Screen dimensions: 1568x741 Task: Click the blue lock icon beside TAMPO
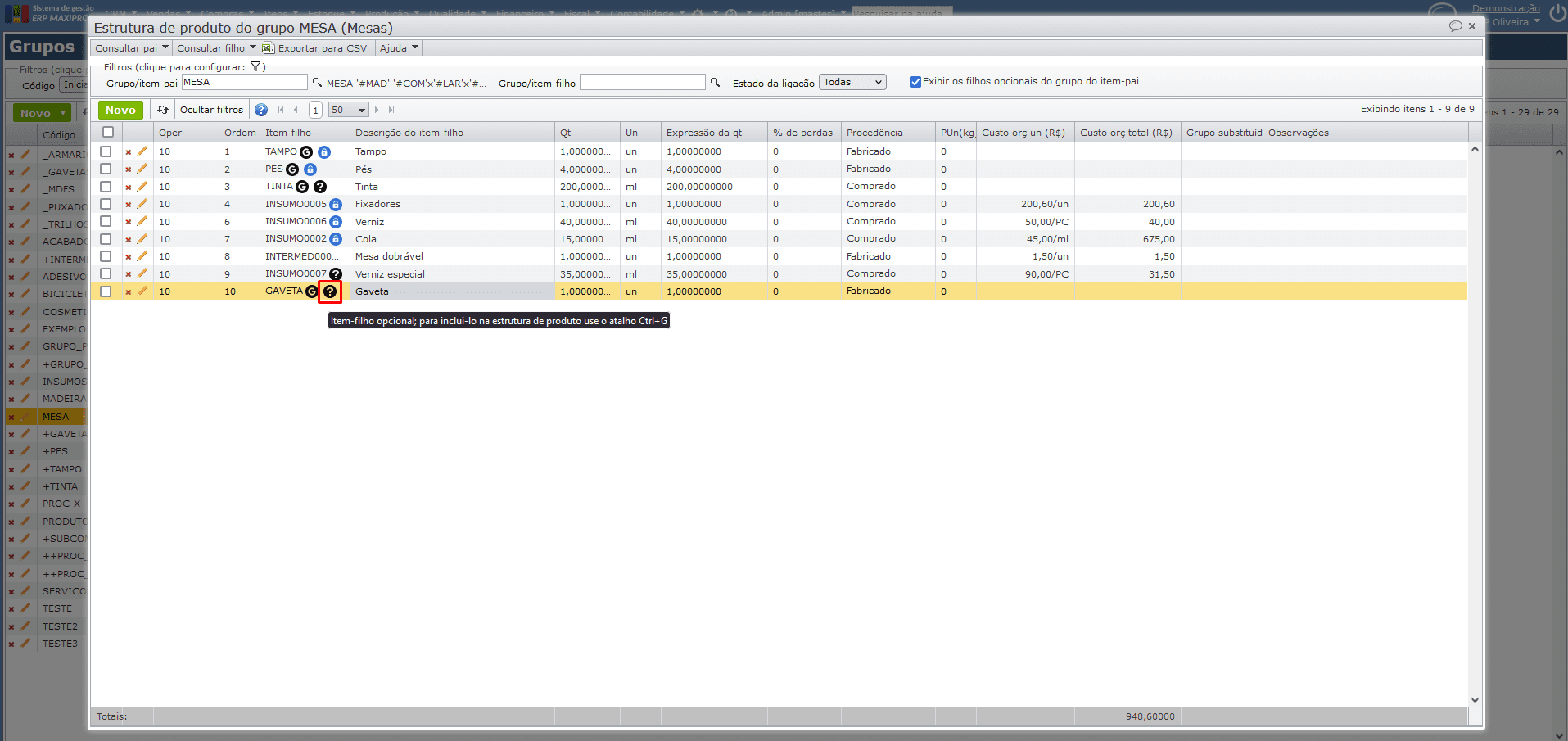324,152
